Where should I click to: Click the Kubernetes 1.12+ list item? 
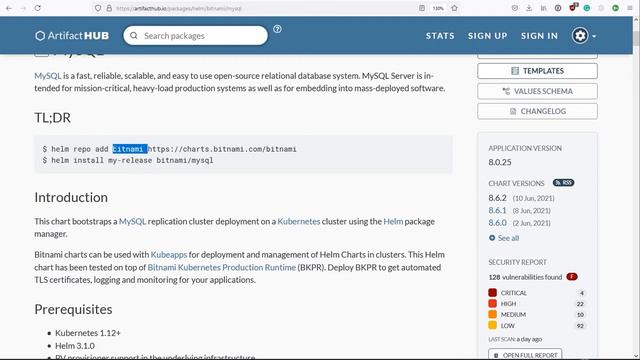click(88, 333)
